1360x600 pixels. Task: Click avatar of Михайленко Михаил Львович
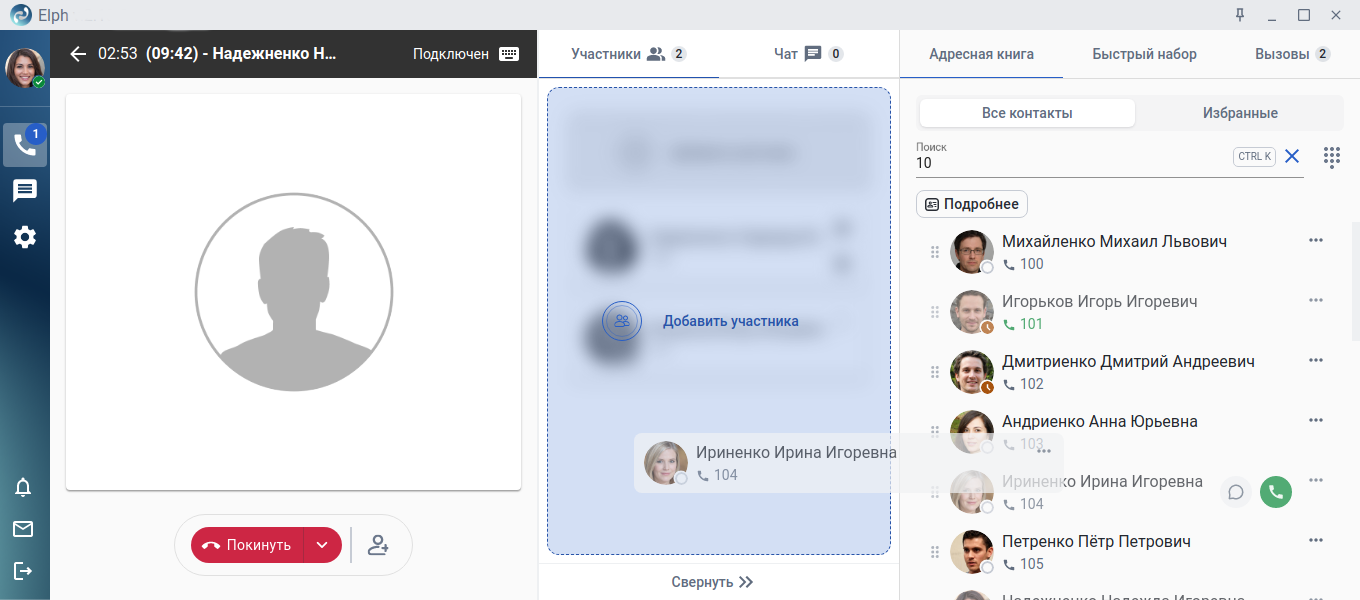click(x=971, y=252)
